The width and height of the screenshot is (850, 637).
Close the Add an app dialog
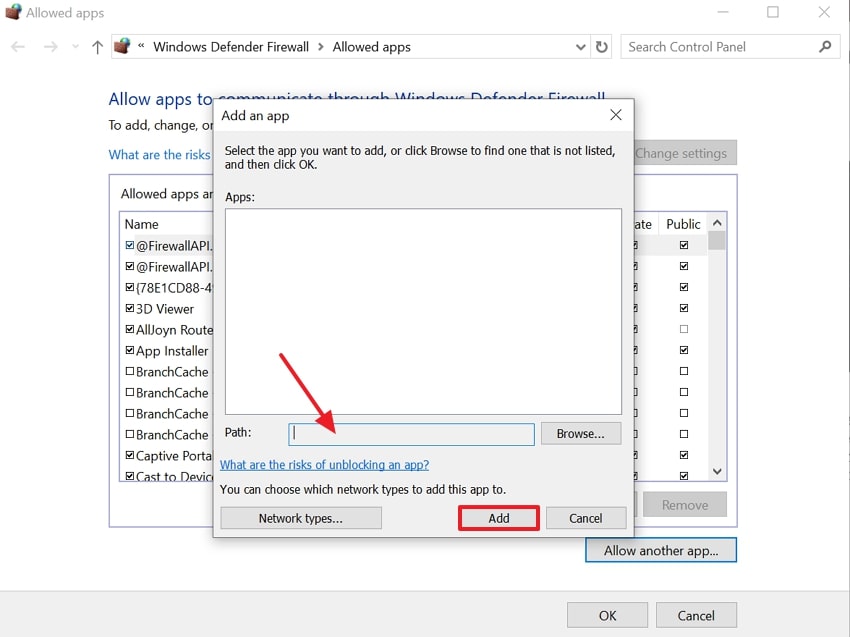click(x=616, y=115)
